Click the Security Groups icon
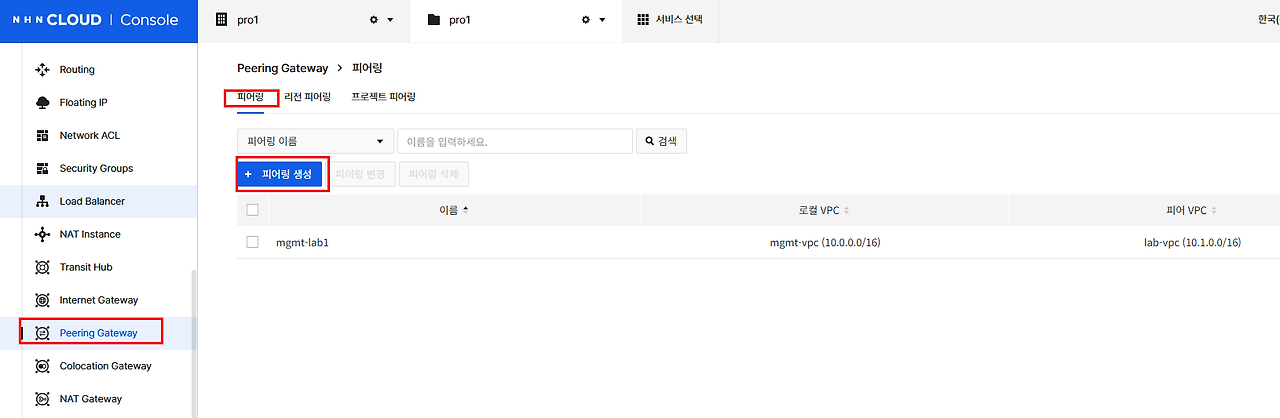This screenshot has height=418, width=1280. (x=42, y=169)
